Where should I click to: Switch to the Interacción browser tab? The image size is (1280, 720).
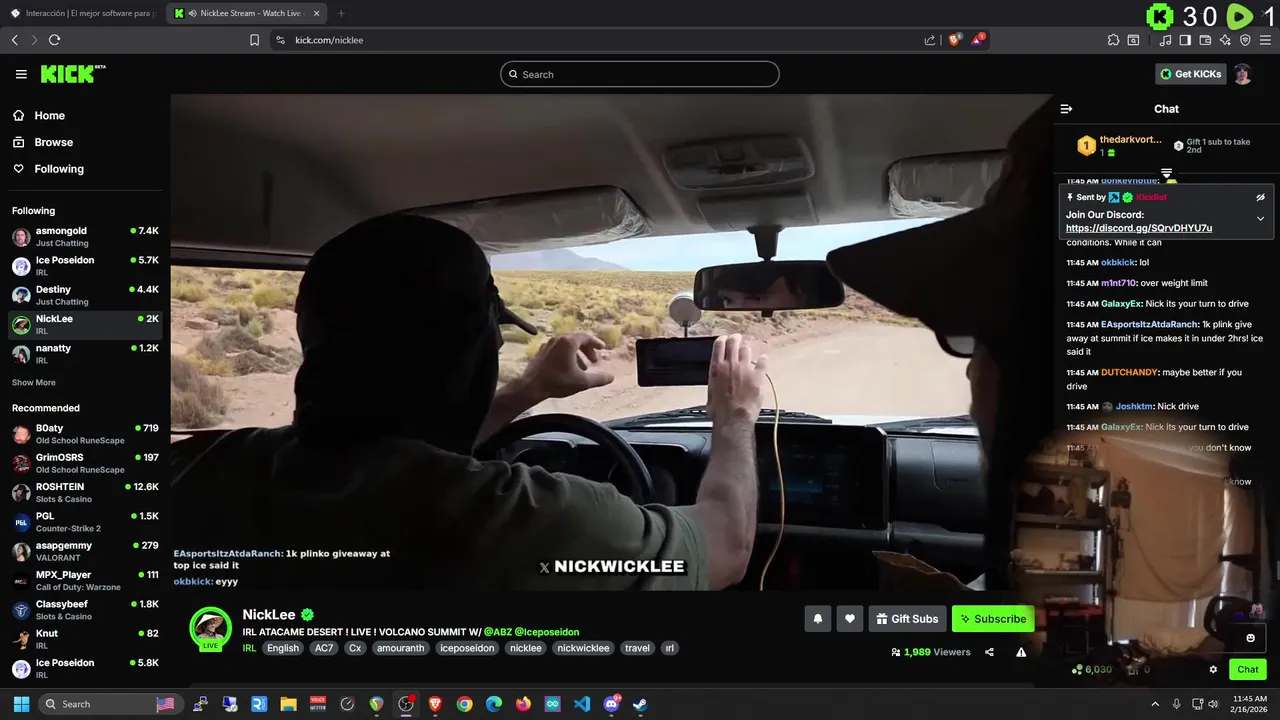81,13
